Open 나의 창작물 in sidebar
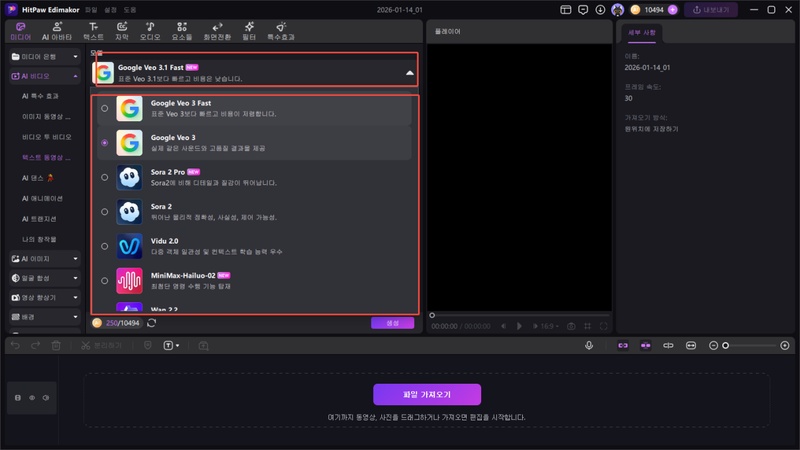 coord(39,239)
